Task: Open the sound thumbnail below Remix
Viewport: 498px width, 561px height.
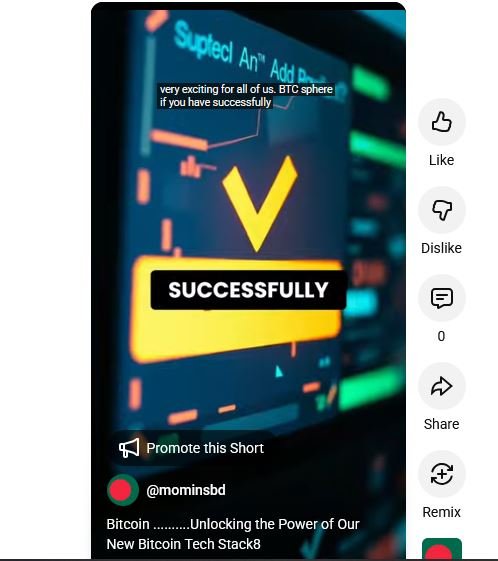Action: pyautogui.click(x=442, y=548)
